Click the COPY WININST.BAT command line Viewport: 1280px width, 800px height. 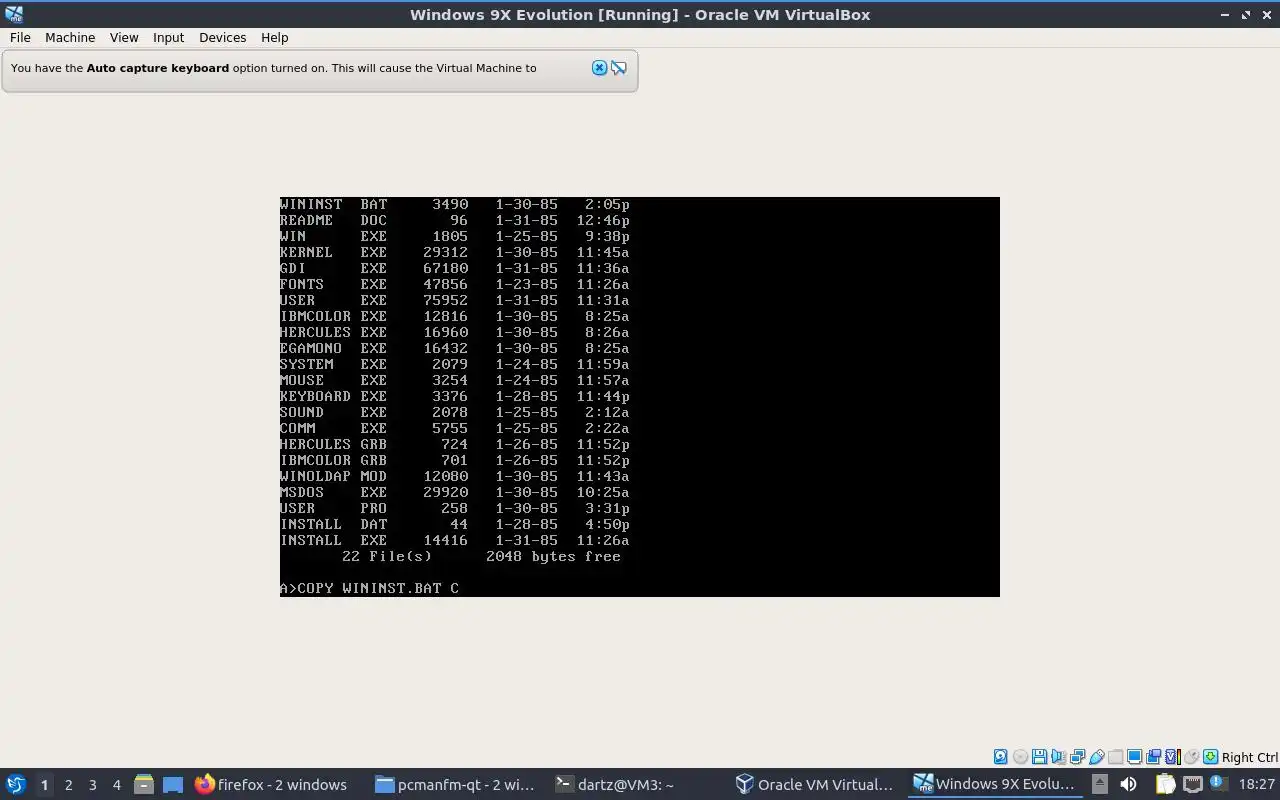tap(369, 588)
